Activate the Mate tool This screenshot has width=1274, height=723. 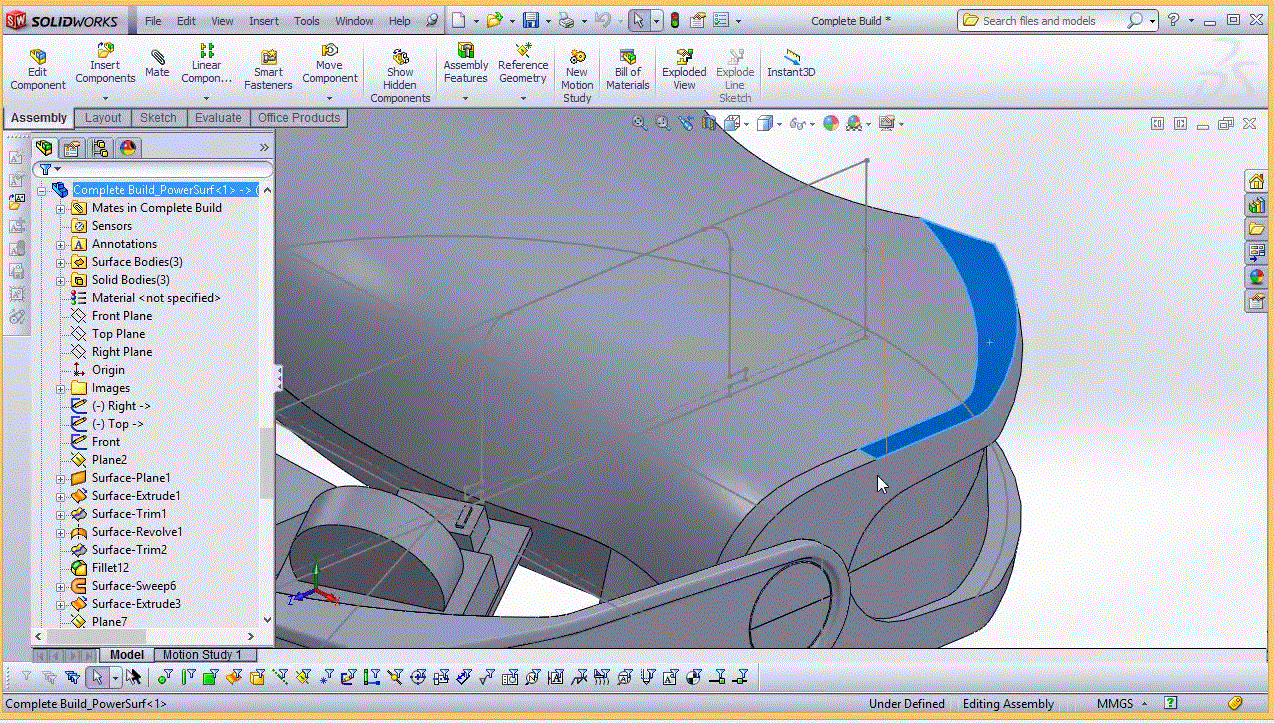click(x=157, y=64)
